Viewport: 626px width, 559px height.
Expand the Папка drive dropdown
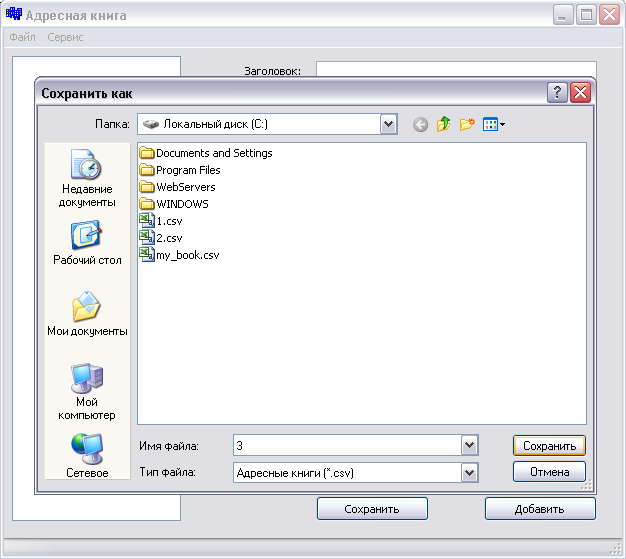tap(388, 124)
